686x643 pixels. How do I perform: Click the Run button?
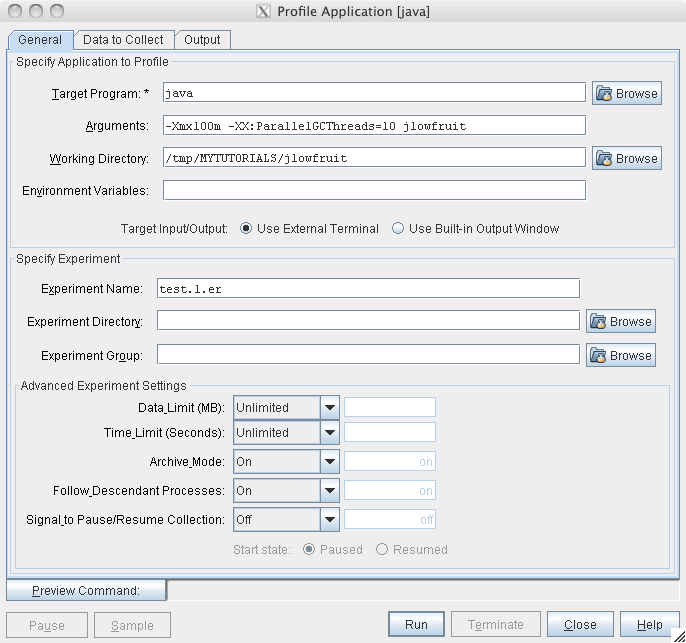coord(416,624)
